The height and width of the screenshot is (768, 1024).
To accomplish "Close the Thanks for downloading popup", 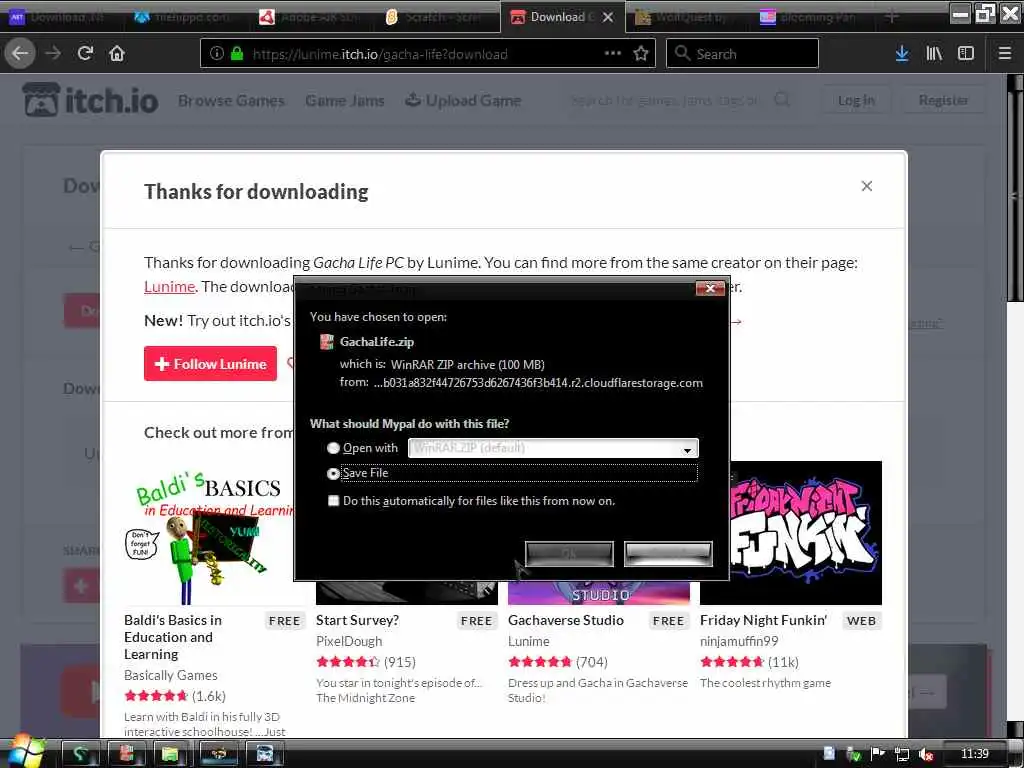I will [x=867, y=186].
